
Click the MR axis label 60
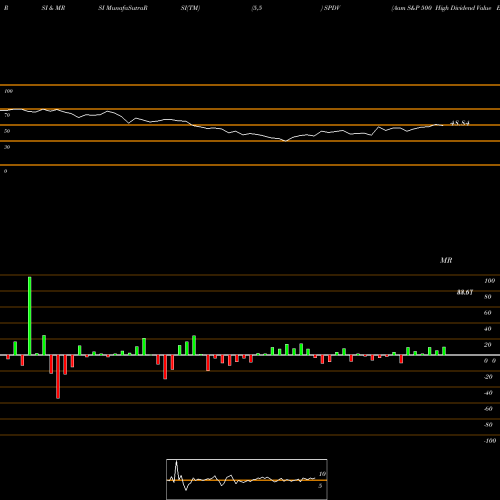click(x=488, y=313)
